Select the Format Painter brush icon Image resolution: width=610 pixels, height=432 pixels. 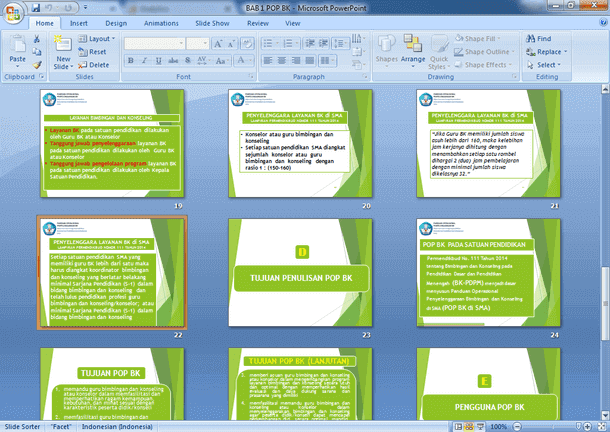point(37,65)
